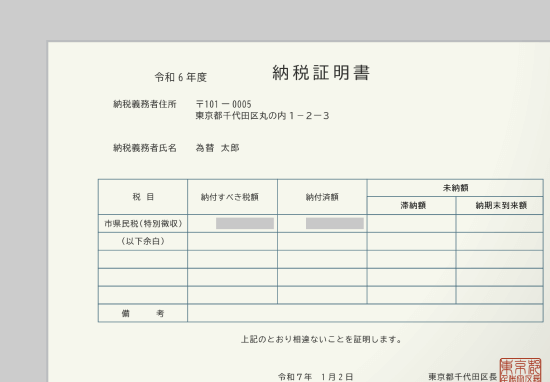Select the postal code 〒101-0005

tap(223, 104)
